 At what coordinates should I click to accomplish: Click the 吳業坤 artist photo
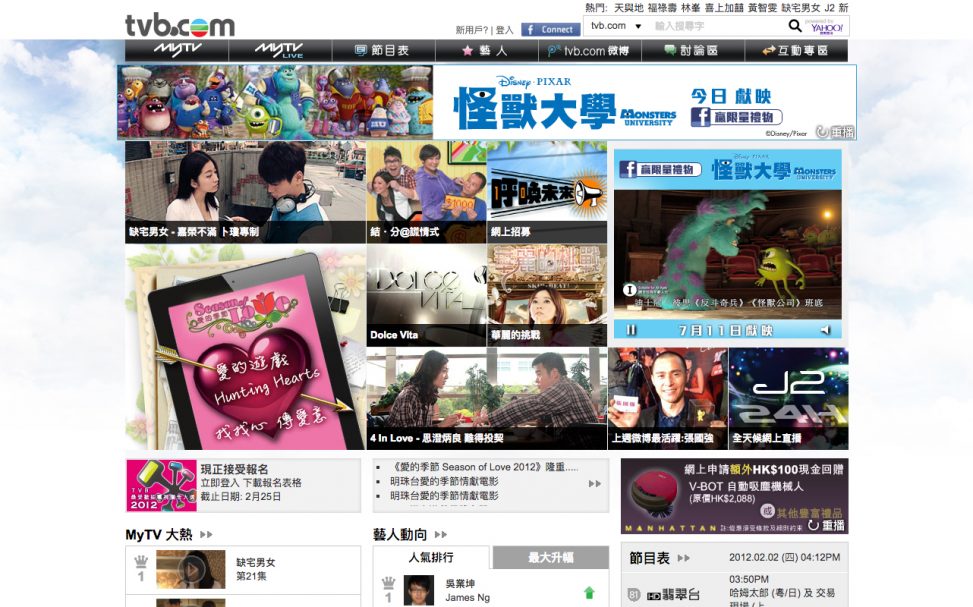(419, 590)
